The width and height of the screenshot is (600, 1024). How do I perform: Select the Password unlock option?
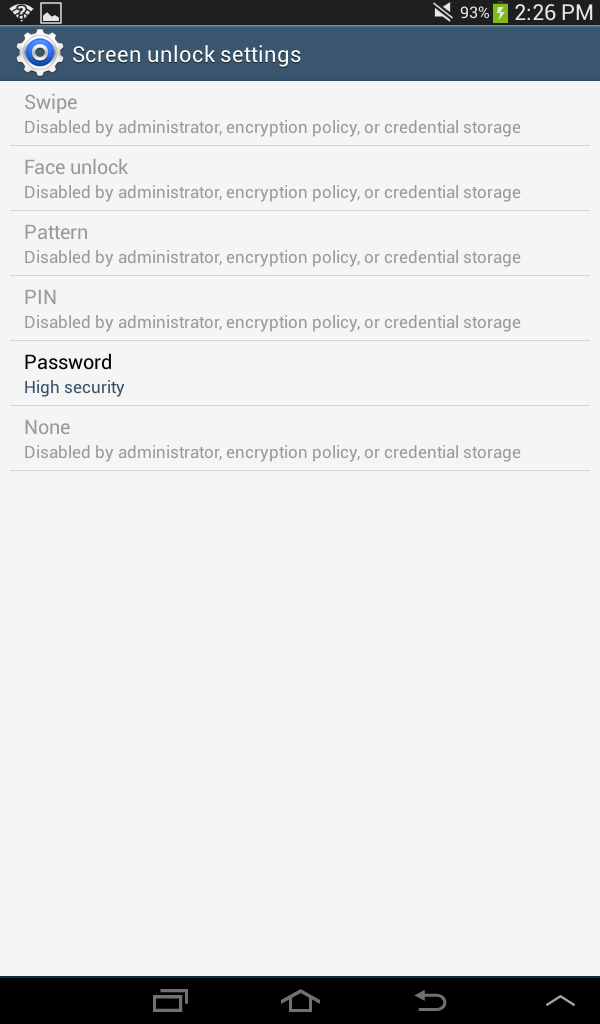click(300, 373)
